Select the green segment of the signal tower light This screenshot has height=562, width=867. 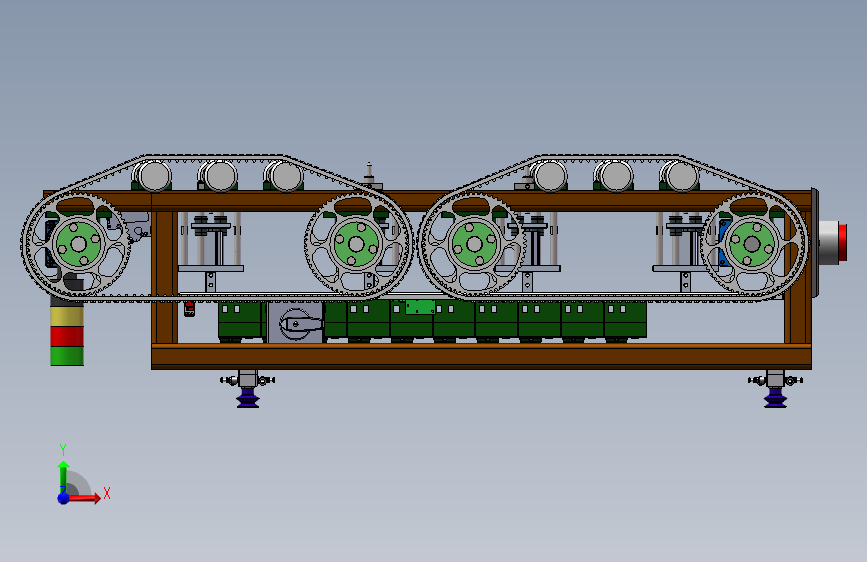[x=67, y=356]
